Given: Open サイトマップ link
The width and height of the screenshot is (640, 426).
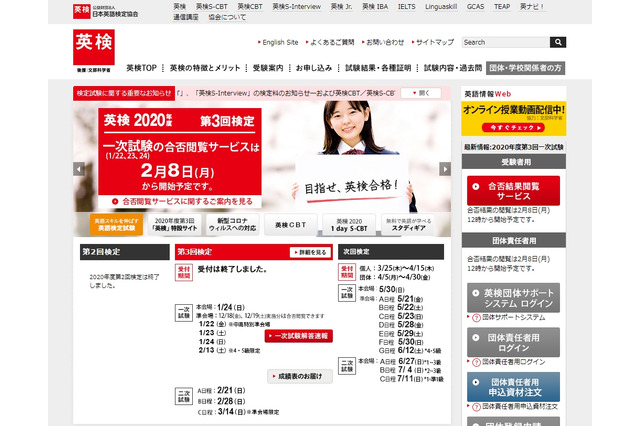Looking at the screenshot, I should [x=435, y=42].
